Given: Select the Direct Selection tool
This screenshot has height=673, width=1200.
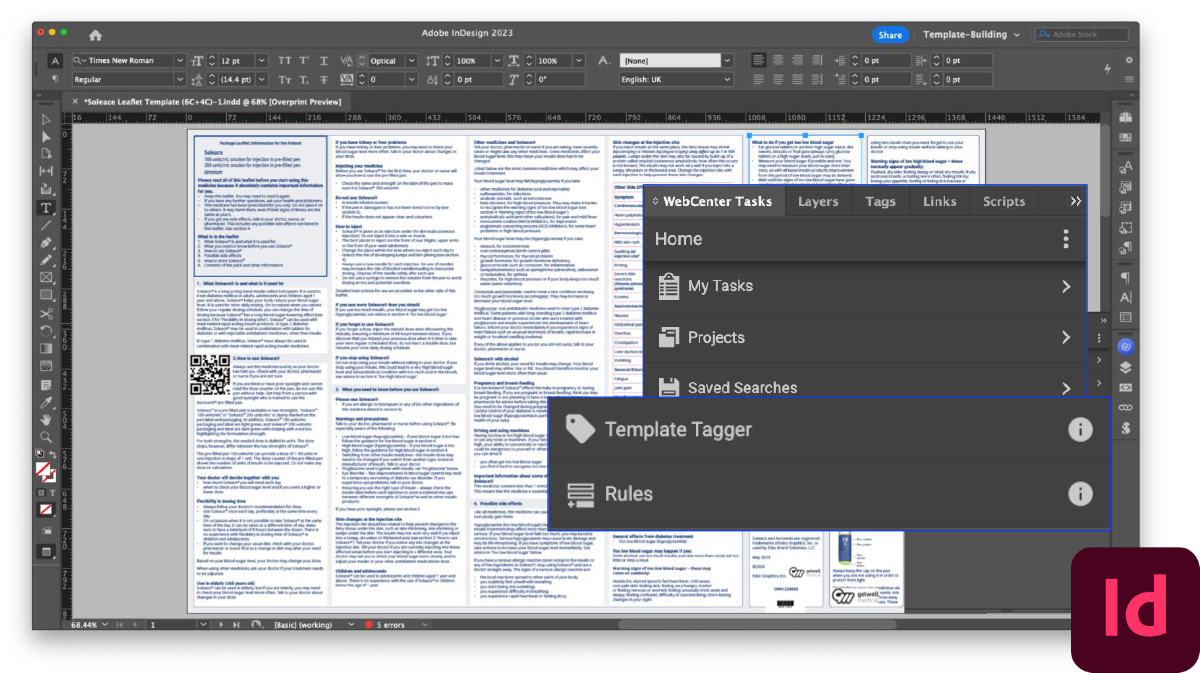Looking at the screenshot, I should 46,136.
